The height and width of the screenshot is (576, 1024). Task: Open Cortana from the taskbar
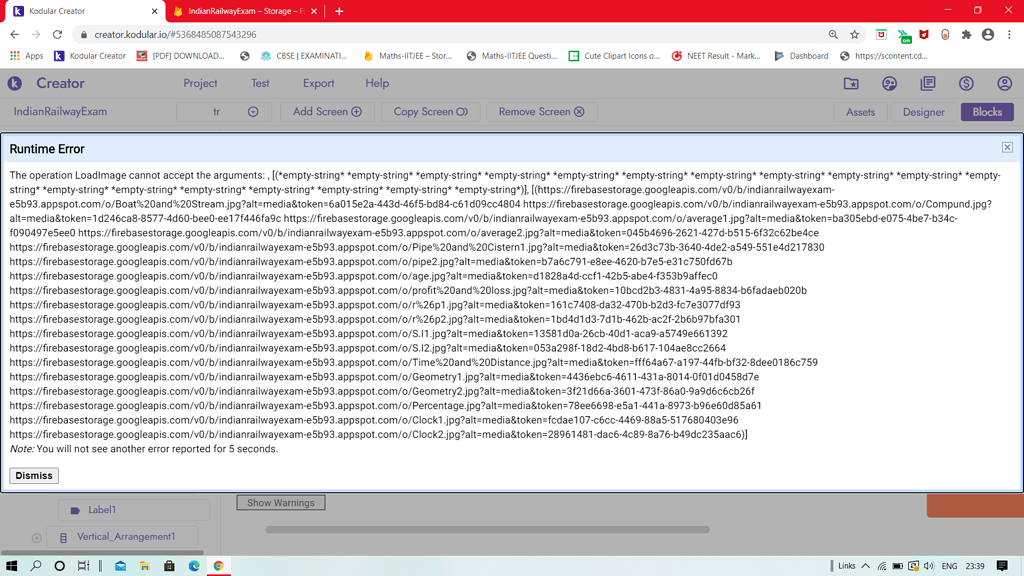coord(59,566)
